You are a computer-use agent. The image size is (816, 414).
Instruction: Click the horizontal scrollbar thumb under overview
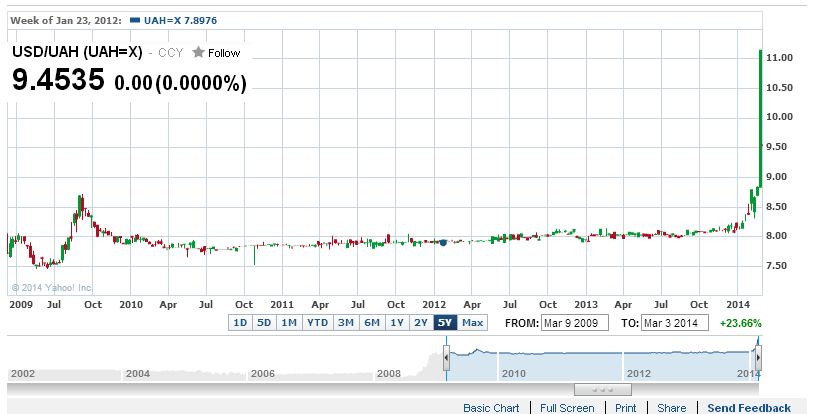point(603,389)
